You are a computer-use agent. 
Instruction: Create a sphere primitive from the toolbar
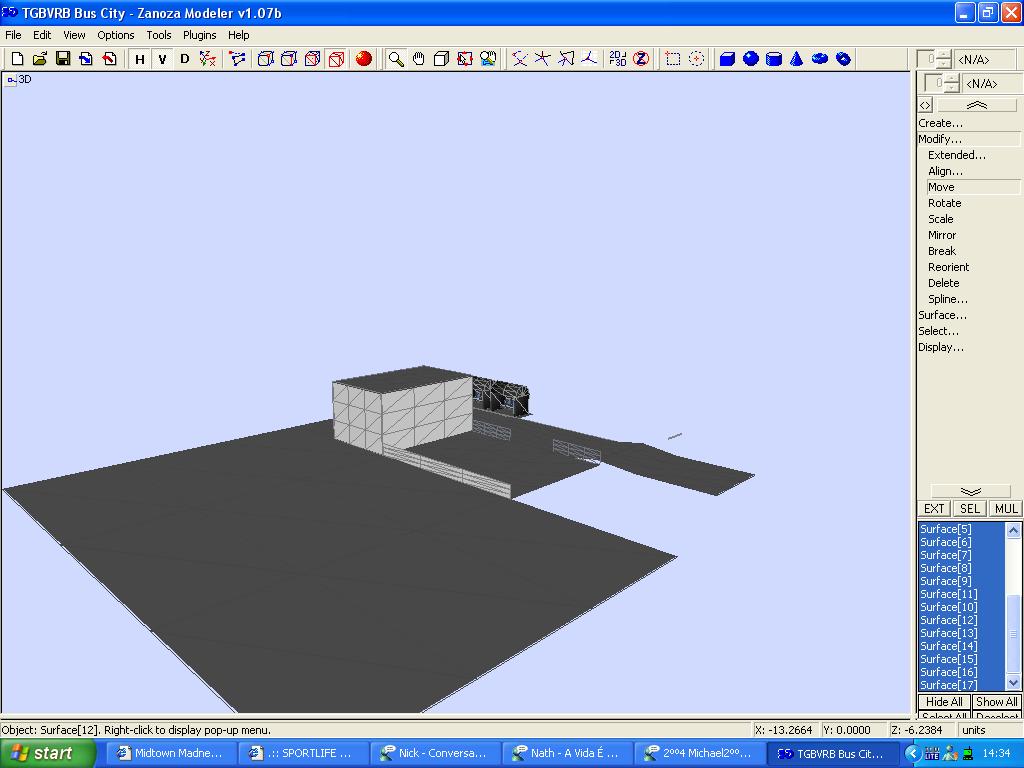[751, 59]
